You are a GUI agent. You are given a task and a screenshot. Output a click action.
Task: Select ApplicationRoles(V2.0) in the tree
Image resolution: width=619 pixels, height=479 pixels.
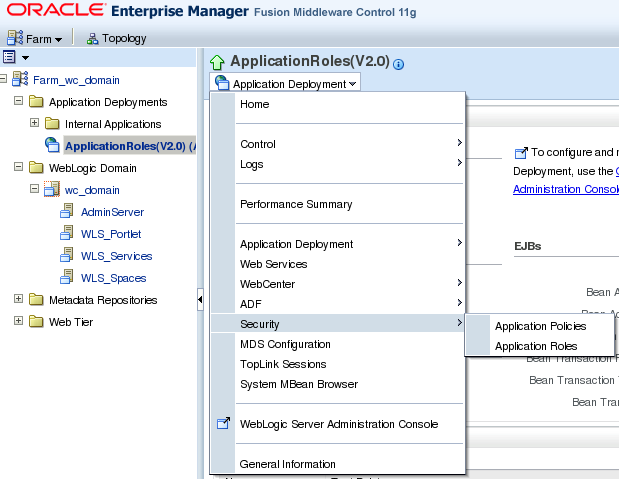point(130,146)
